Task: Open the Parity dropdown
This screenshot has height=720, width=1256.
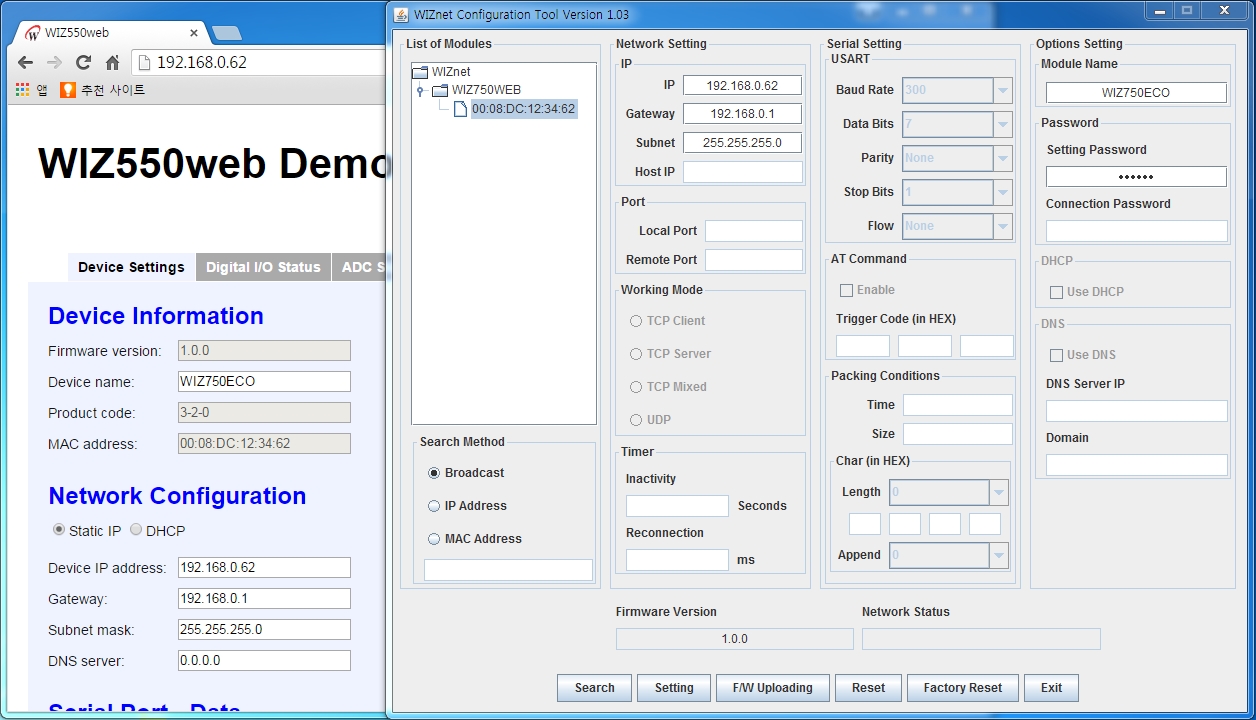Action: point(957,158)
